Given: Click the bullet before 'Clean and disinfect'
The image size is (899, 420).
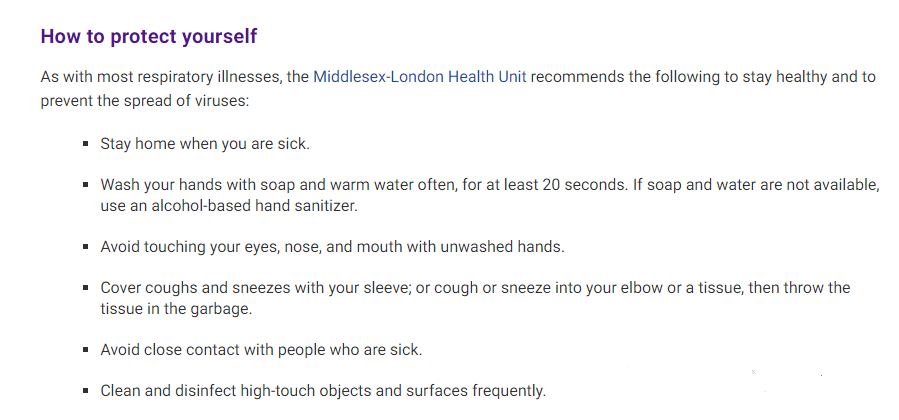Looking at the screenshot, I should pyautogui.click(x=86, y=391).
